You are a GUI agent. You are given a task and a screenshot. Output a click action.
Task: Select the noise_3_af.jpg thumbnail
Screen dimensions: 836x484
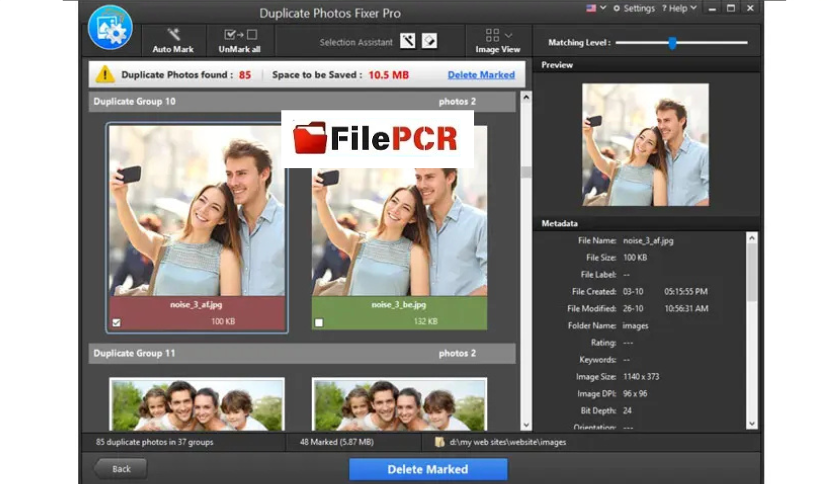click(197, 211)
